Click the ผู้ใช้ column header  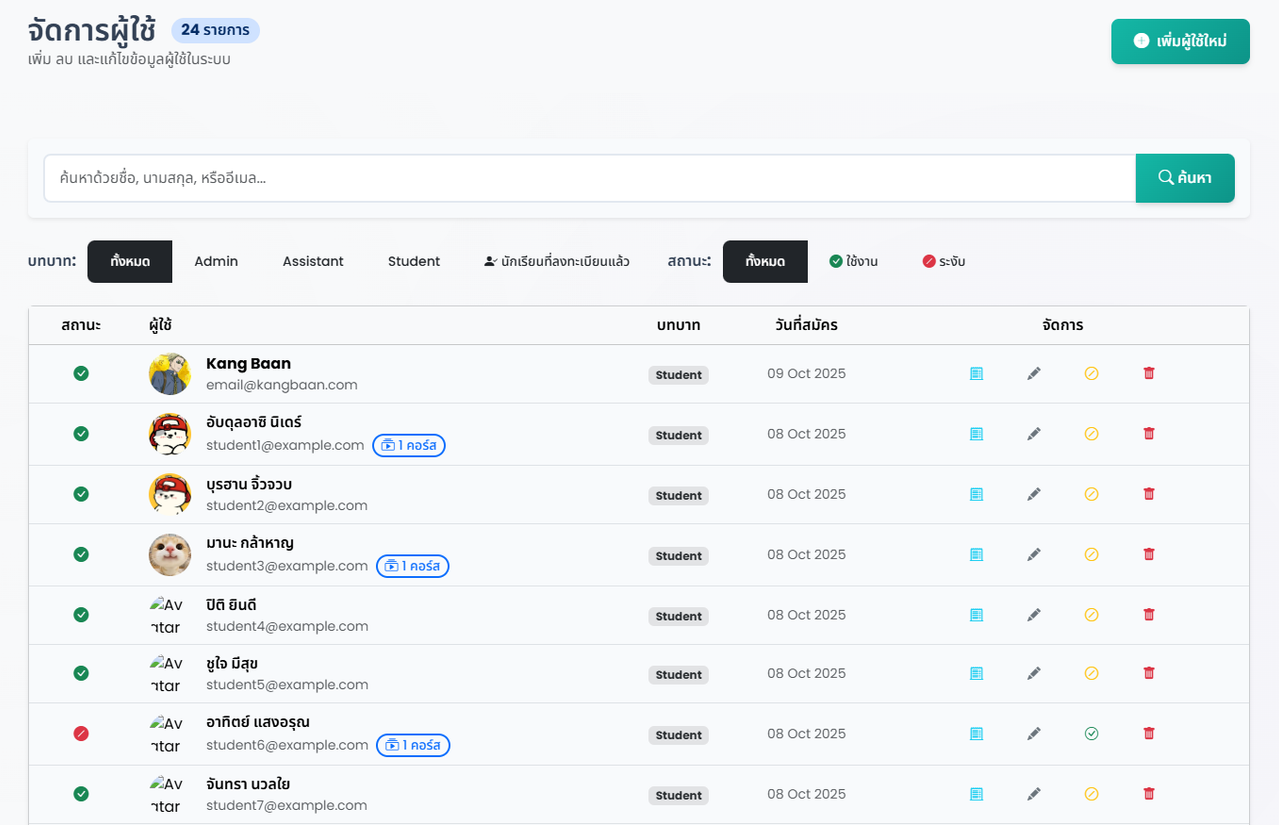(x=160, y=325)
